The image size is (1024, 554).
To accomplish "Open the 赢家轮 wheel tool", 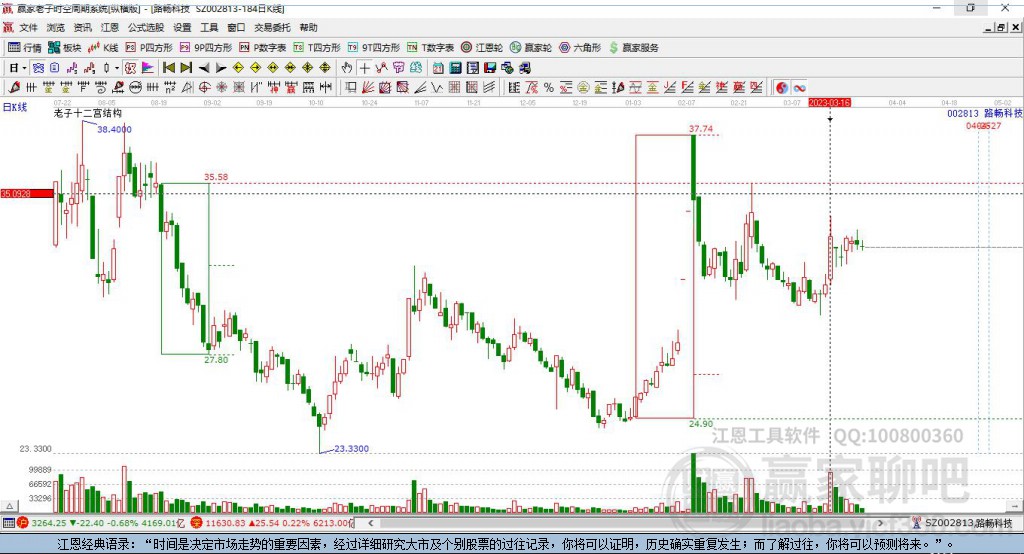I will pyautogui.click(x=531, y=48).
